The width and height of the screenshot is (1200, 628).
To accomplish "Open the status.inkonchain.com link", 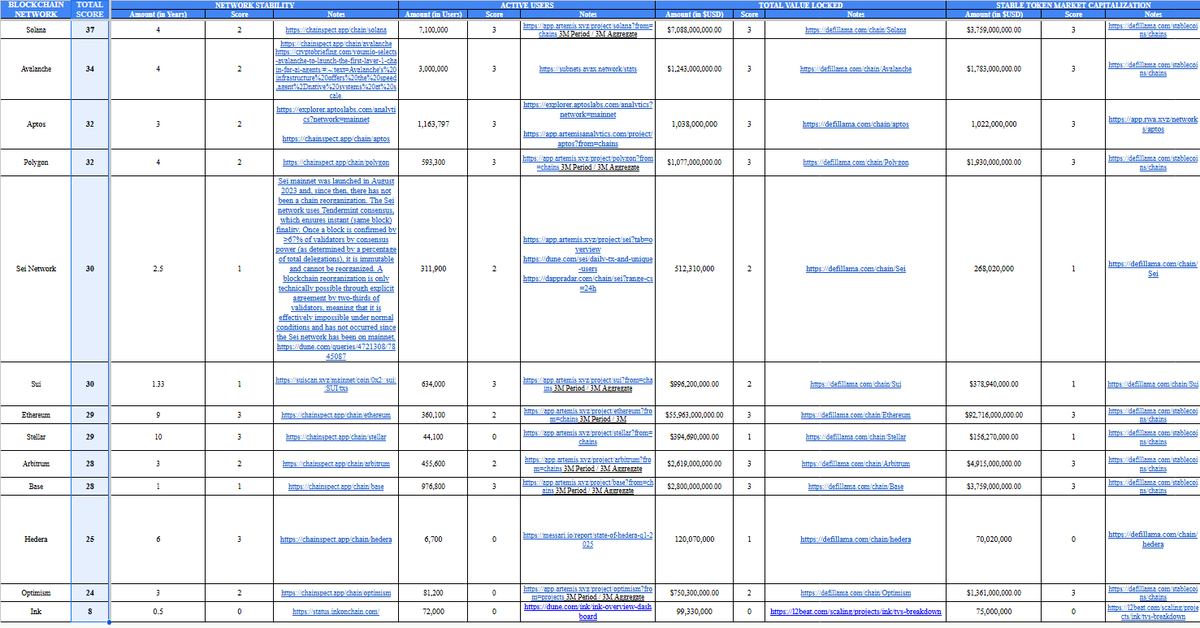I will point(336,610).
